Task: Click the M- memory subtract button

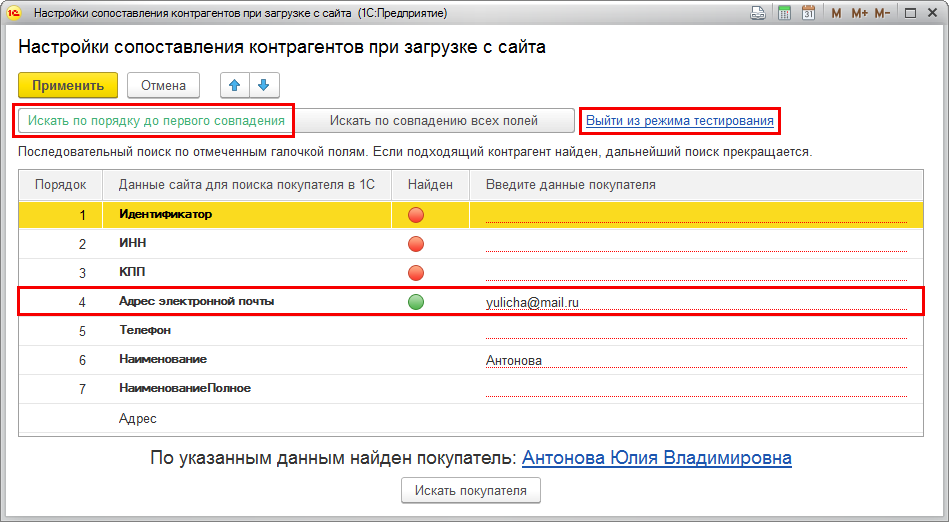Action: [882, 13]
